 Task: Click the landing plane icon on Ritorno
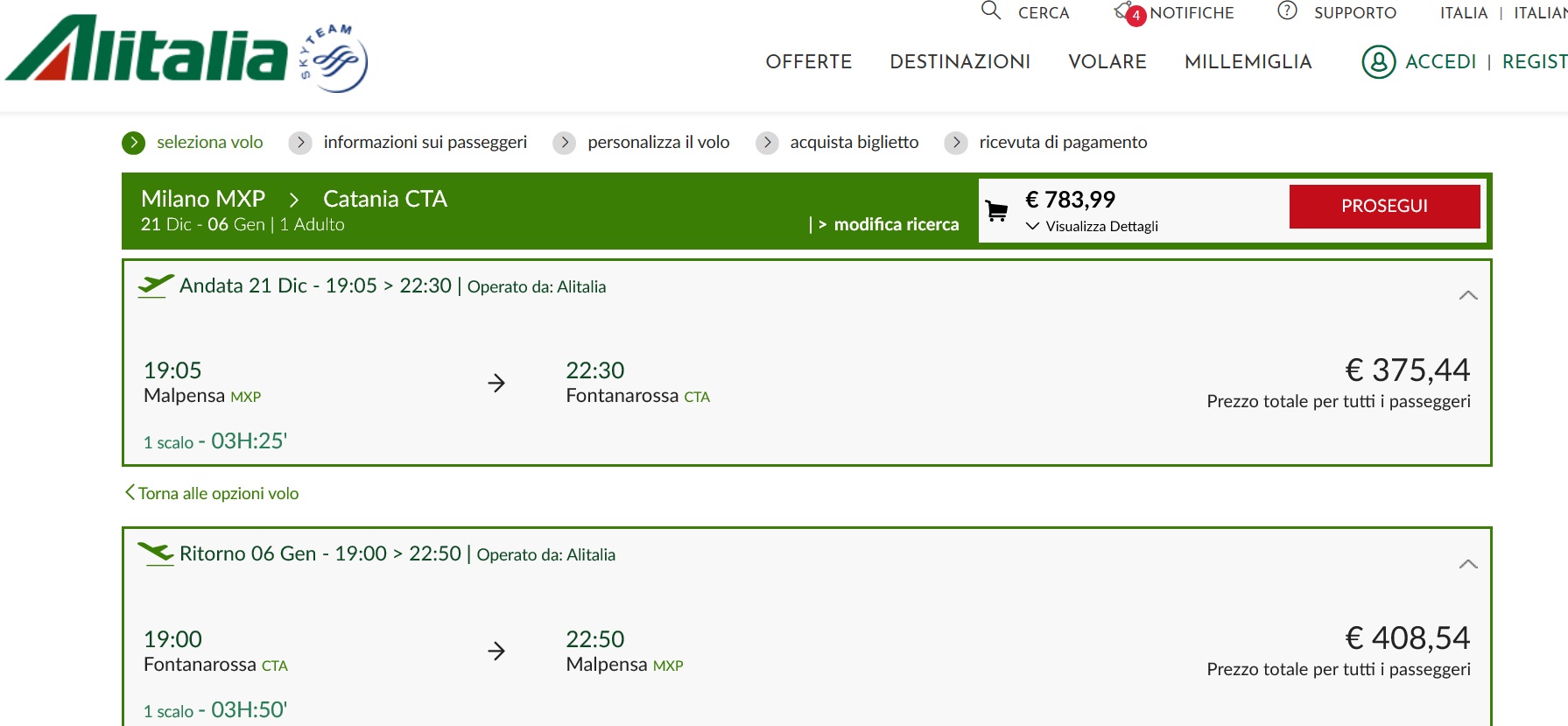[156, 553]
